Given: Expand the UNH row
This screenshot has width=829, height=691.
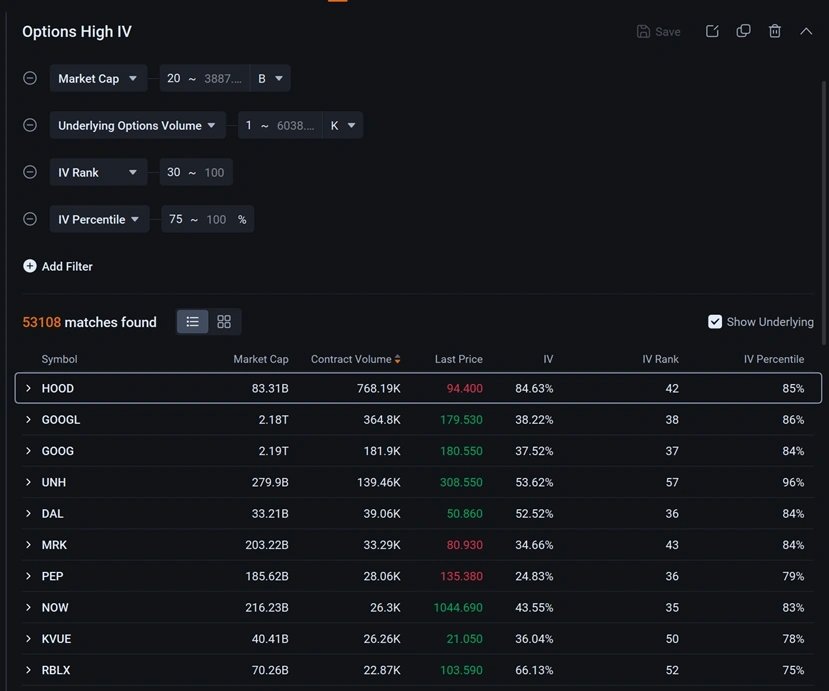Looking at the screenshot, I should point(29,482).
